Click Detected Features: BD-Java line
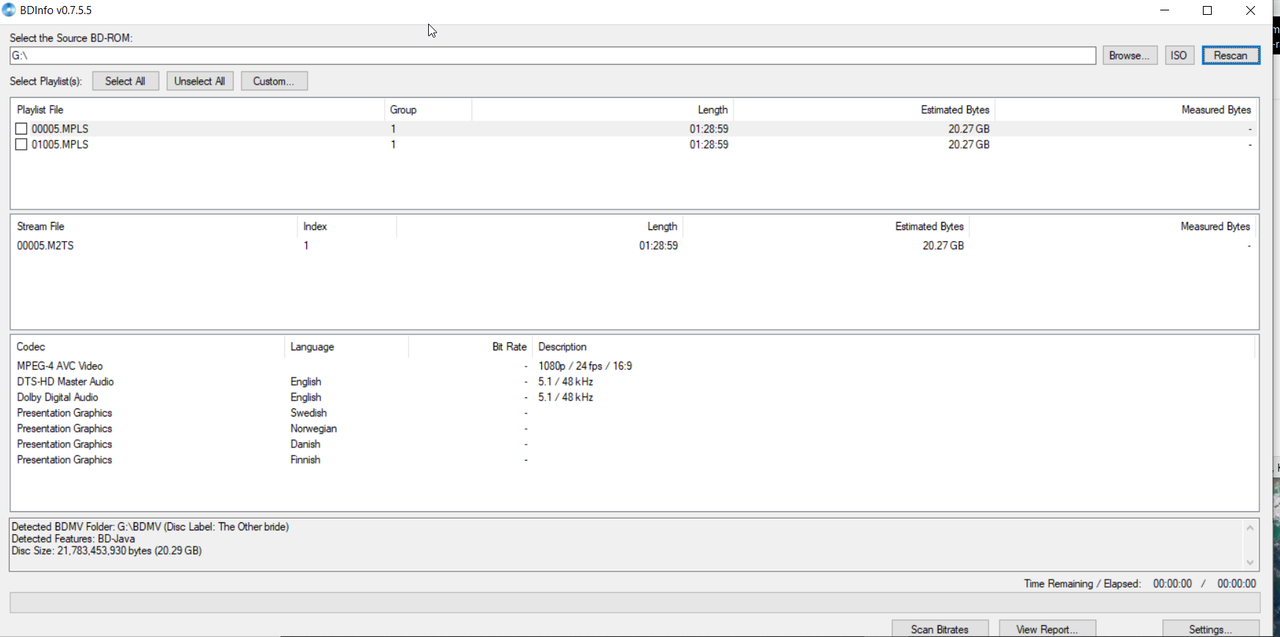1280x637 pixels. coord(74,539)
